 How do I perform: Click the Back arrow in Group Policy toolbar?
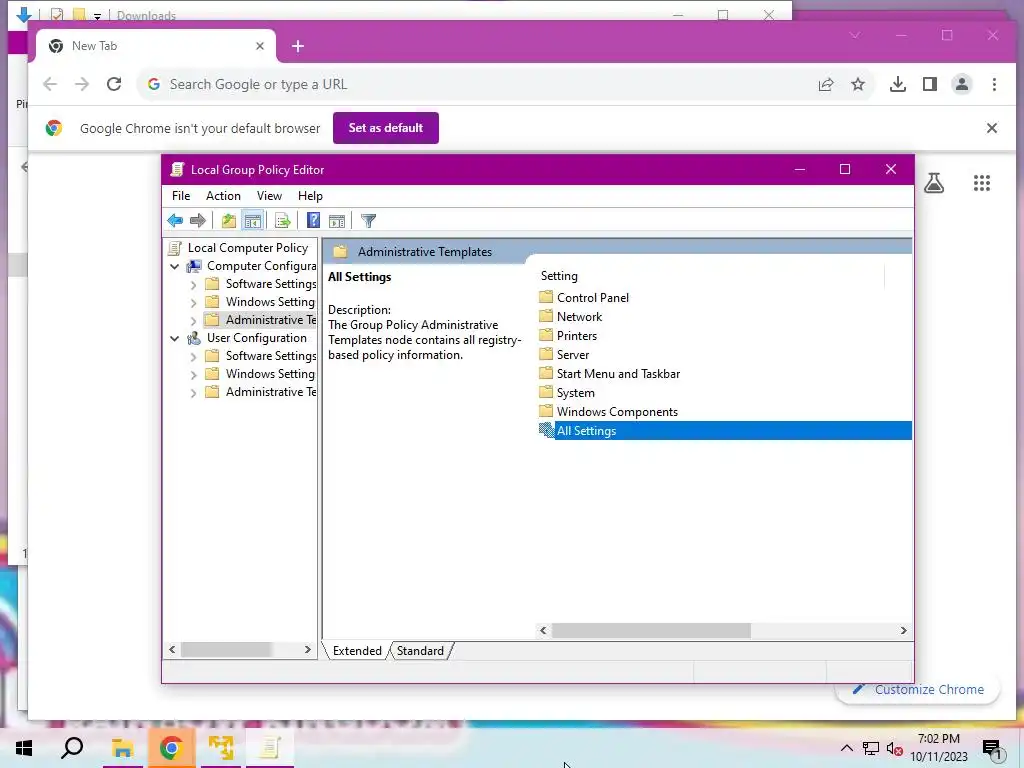(175, 221)
